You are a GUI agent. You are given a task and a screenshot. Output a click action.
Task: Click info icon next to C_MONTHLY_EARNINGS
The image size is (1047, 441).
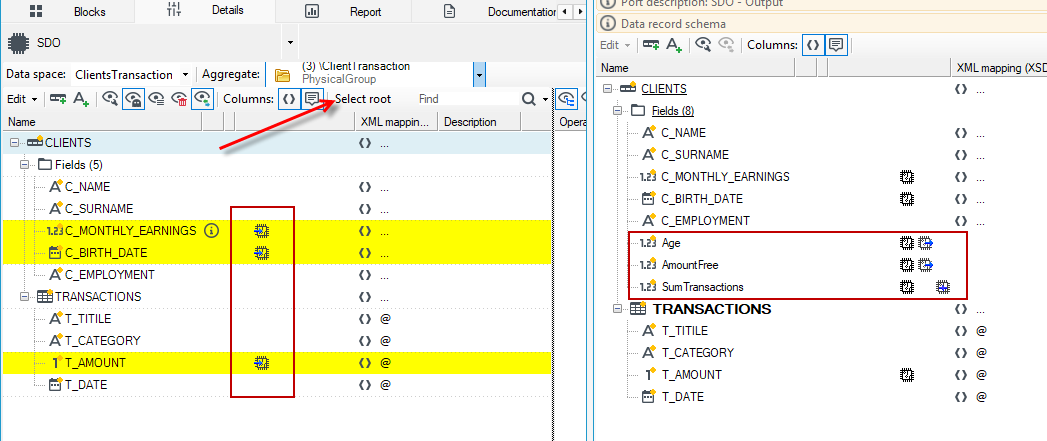point(212,231)
